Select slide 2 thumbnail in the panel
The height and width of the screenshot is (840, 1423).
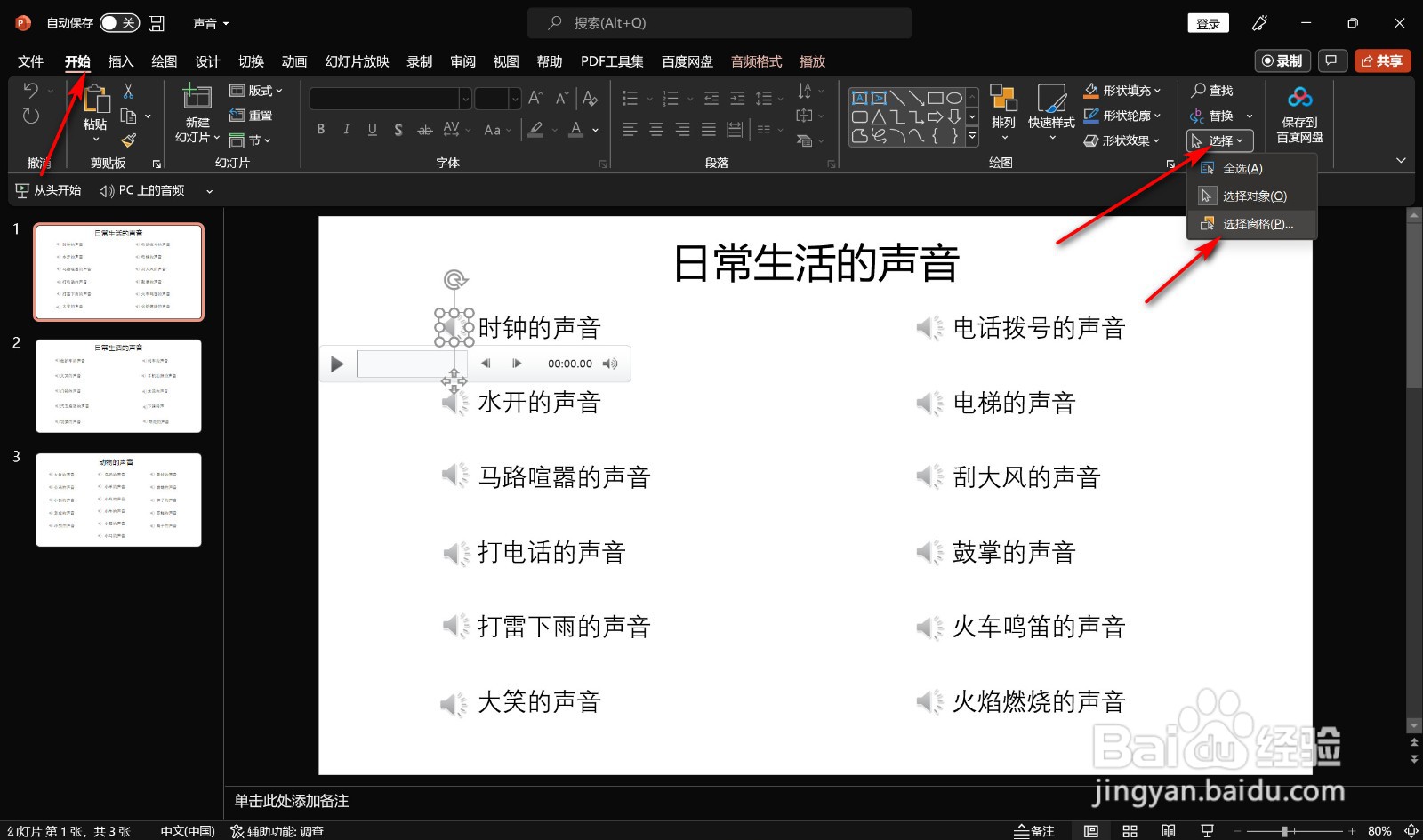(118, 386)
